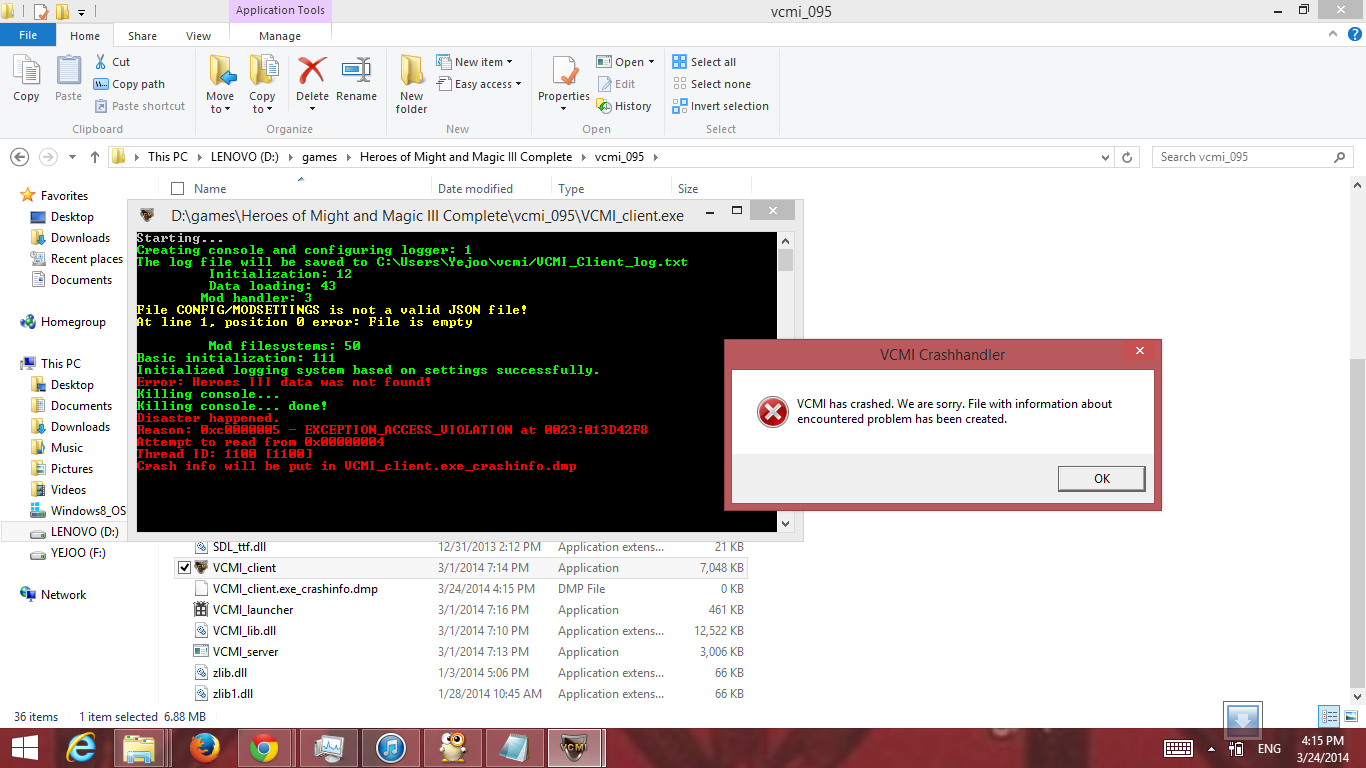Expand the New item dropdown

[x=483, y=62]
